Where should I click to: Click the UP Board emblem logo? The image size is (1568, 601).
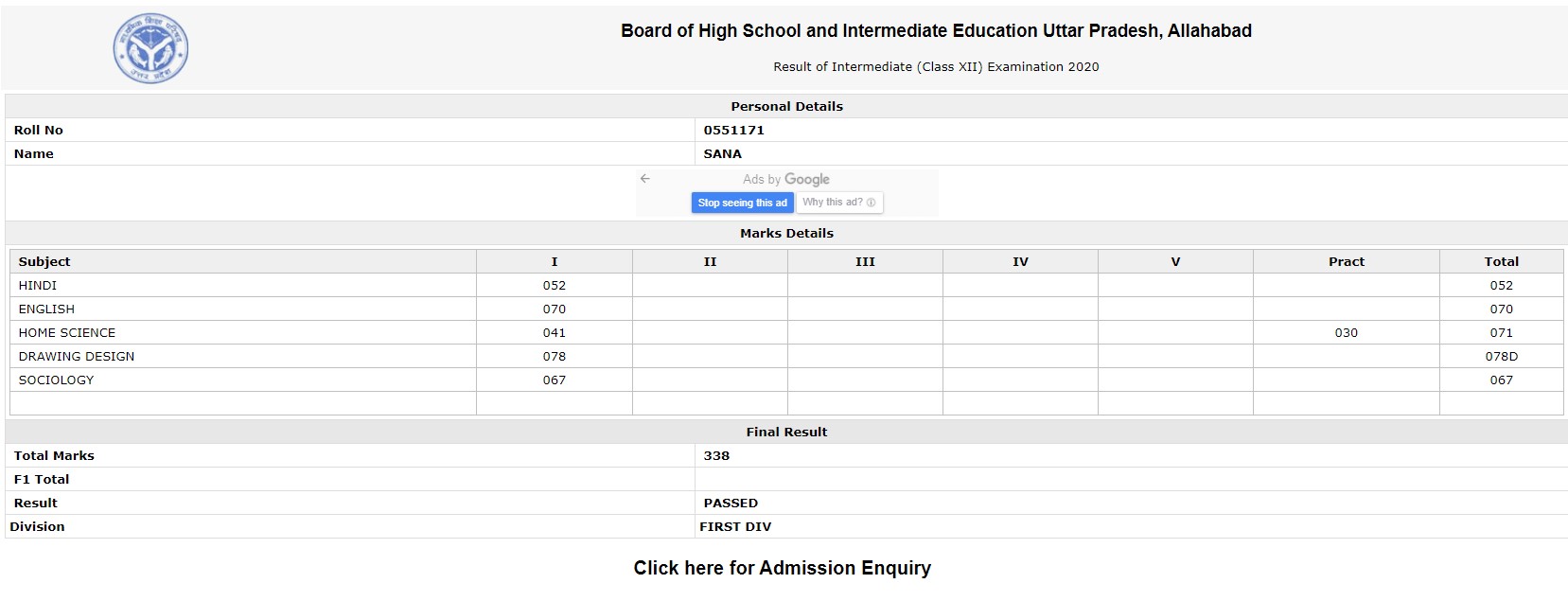click(150, 48)
